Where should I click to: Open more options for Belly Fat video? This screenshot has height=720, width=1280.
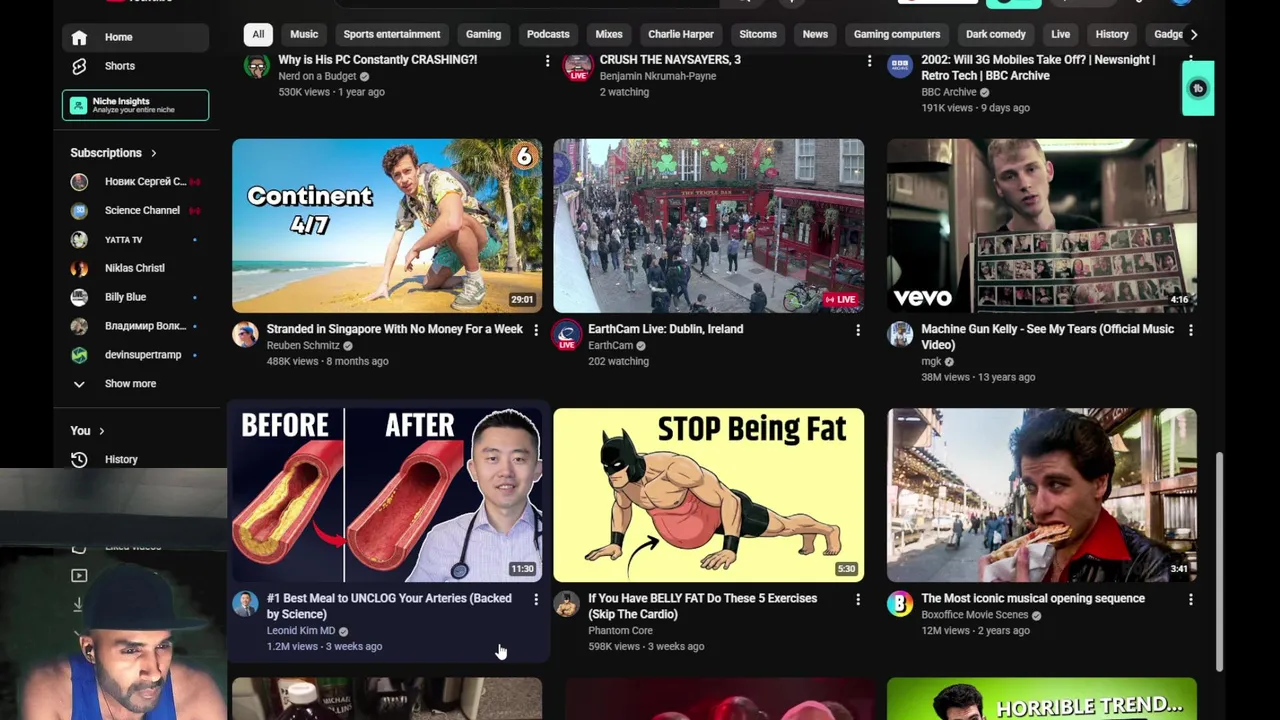[x=858, y=599]
